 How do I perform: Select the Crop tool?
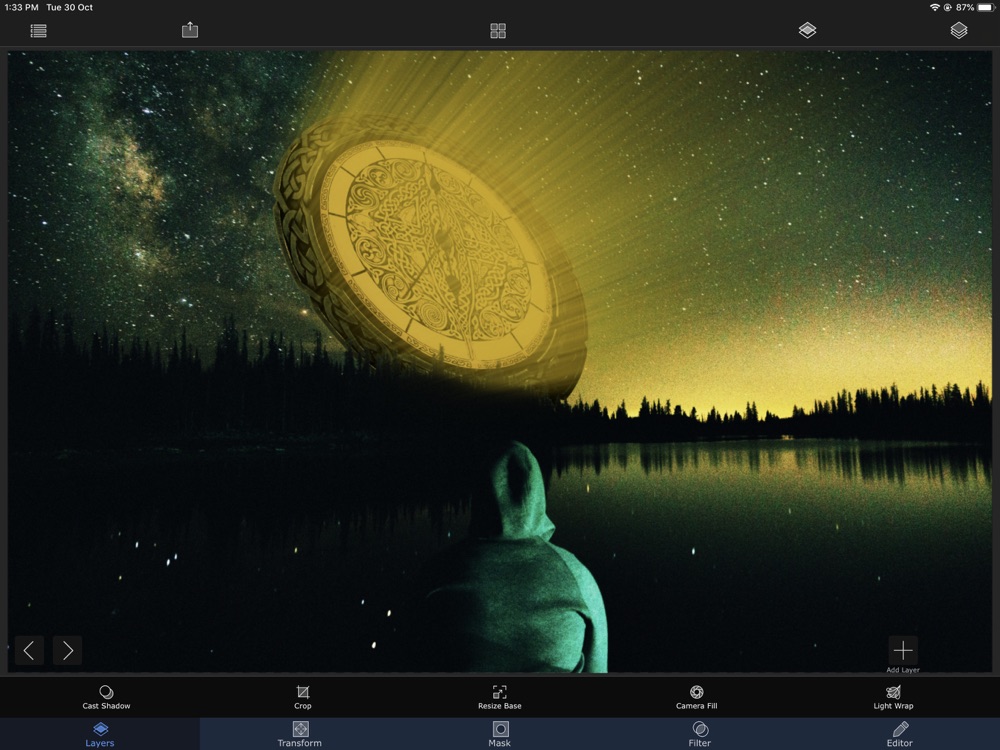click(x=303, y=697)
